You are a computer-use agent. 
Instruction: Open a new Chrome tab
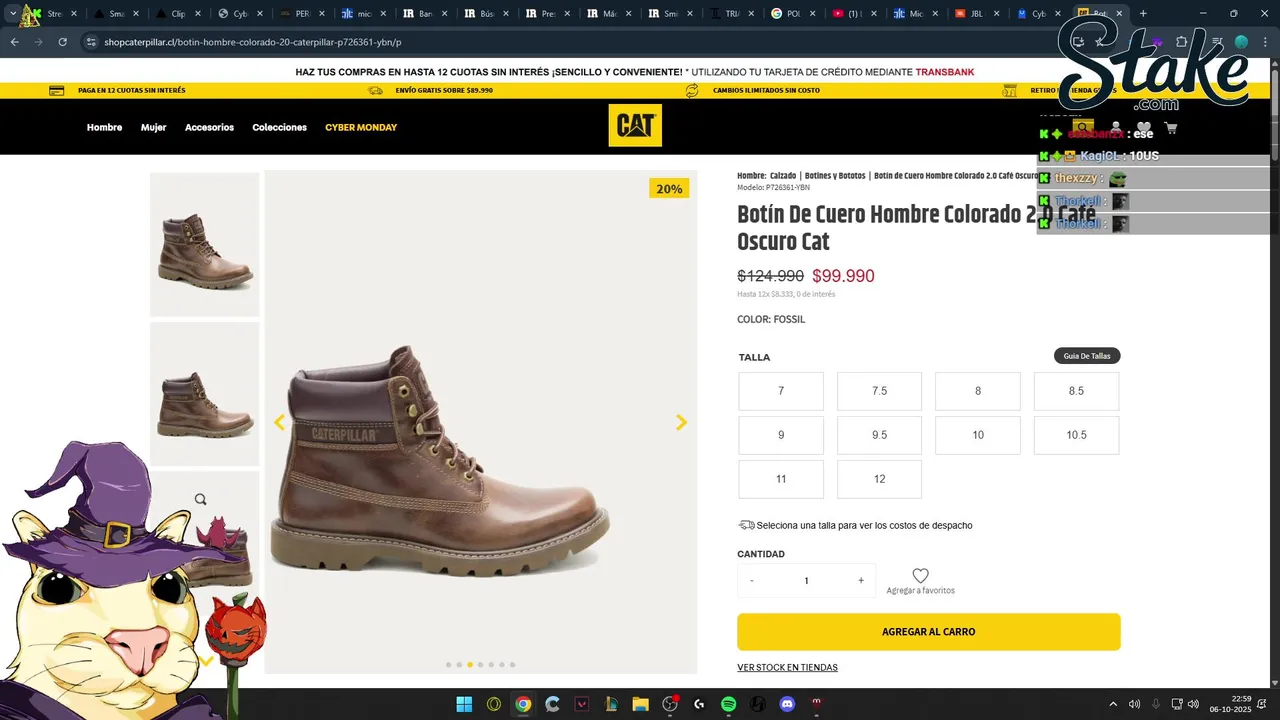click(1143, 14)
